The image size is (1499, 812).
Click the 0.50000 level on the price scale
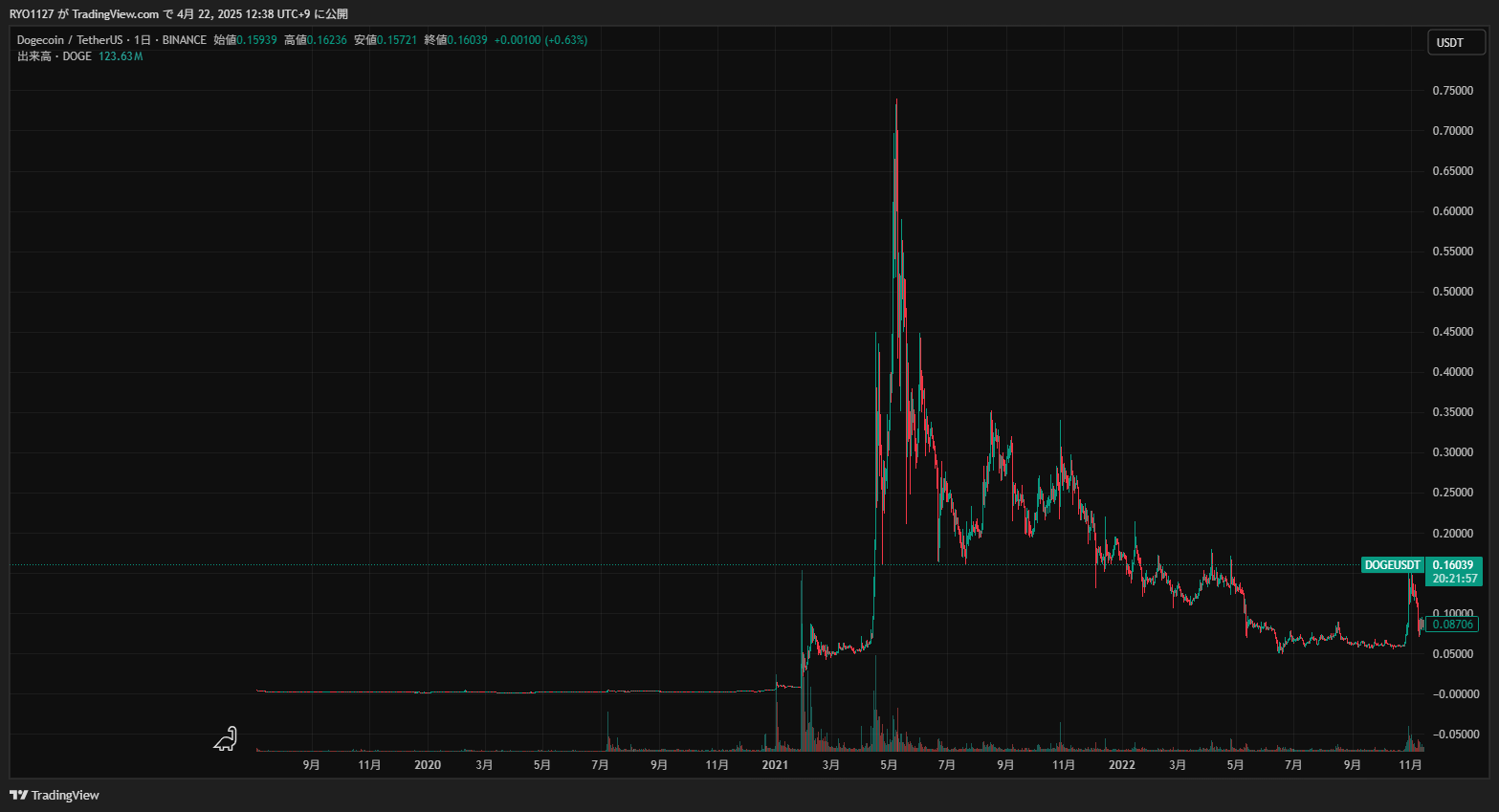(x=1452, y=292)
